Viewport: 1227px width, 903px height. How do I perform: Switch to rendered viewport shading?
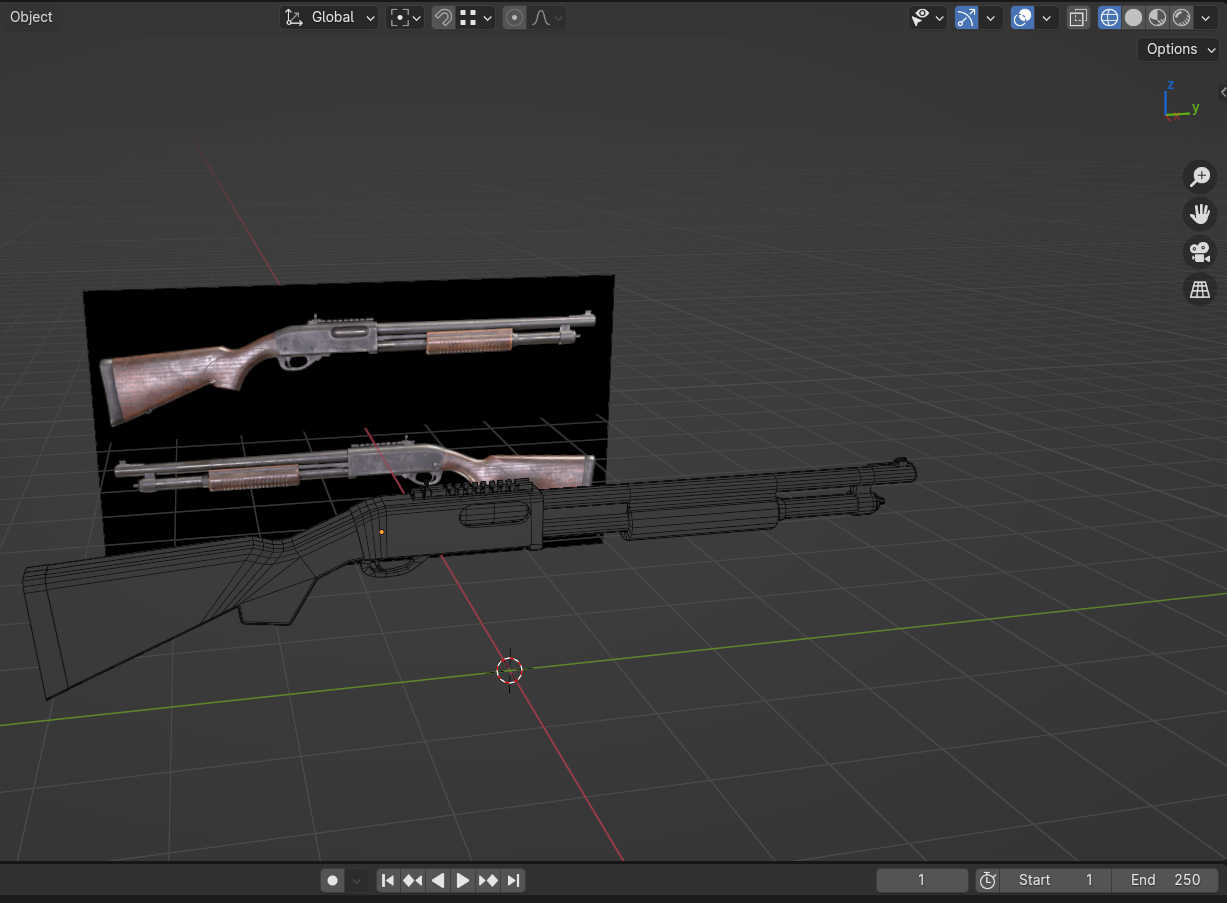click(1181, 17)
